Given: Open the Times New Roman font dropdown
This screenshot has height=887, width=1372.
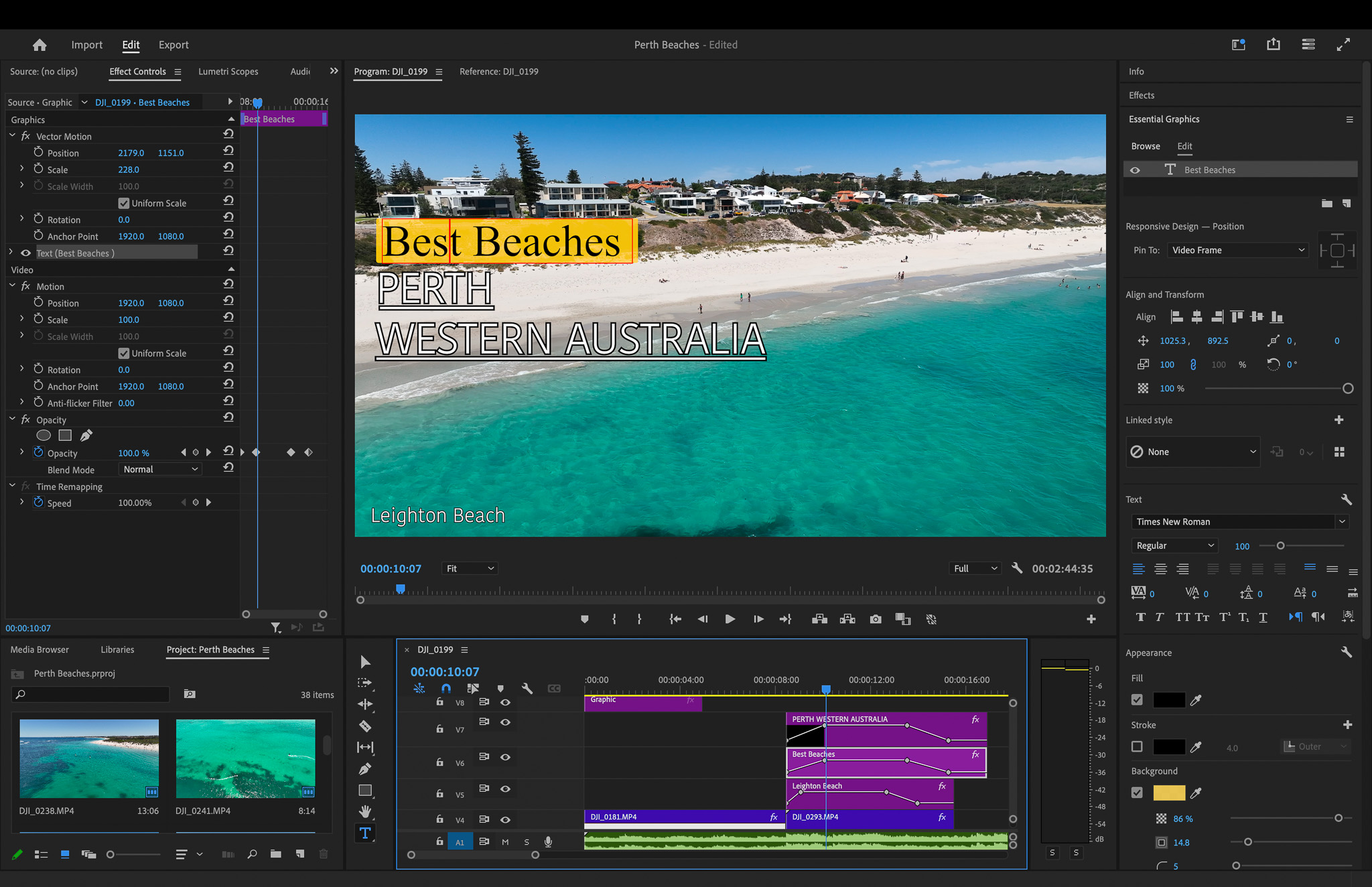Looking at the screenshot, I should [1239, 522].
